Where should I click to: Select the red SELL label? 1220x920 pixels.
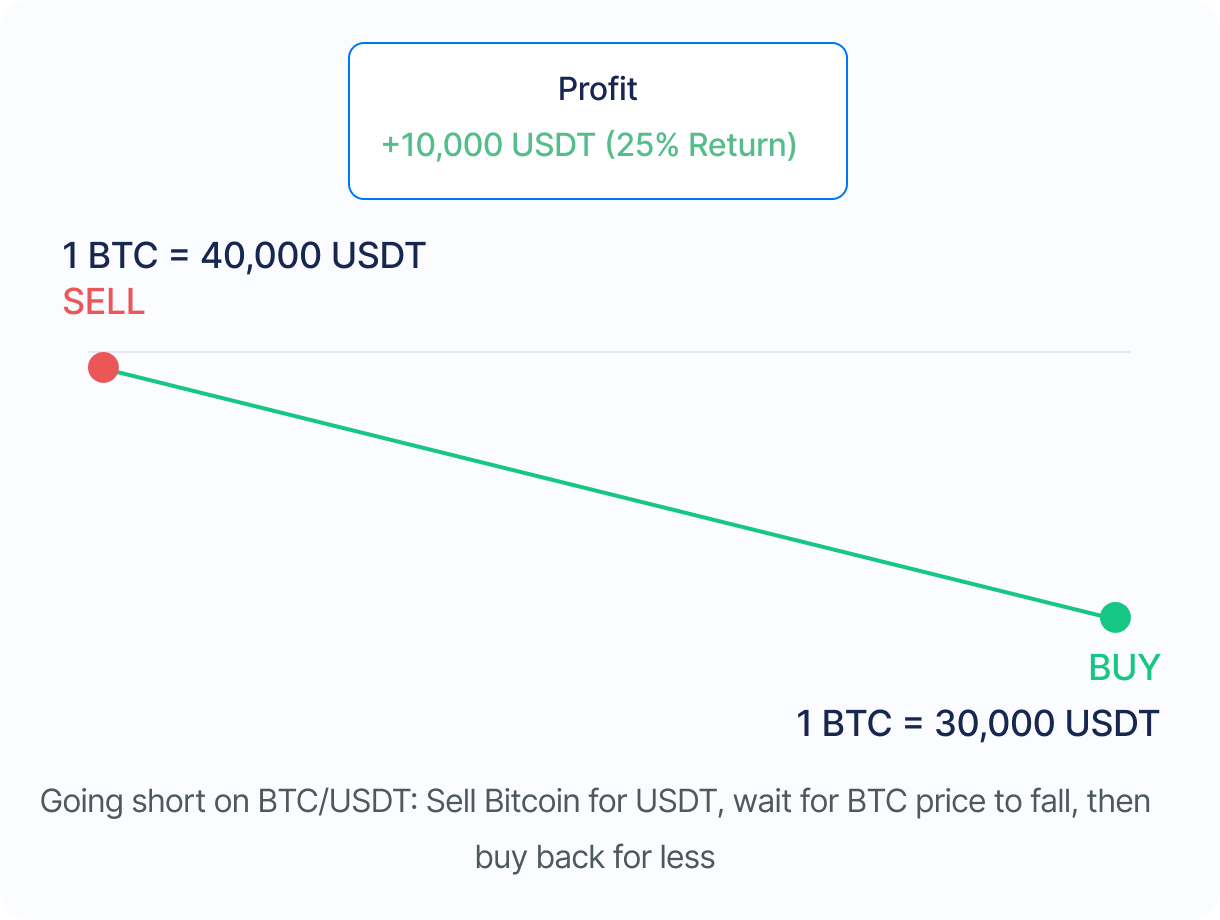click(104, 302)
